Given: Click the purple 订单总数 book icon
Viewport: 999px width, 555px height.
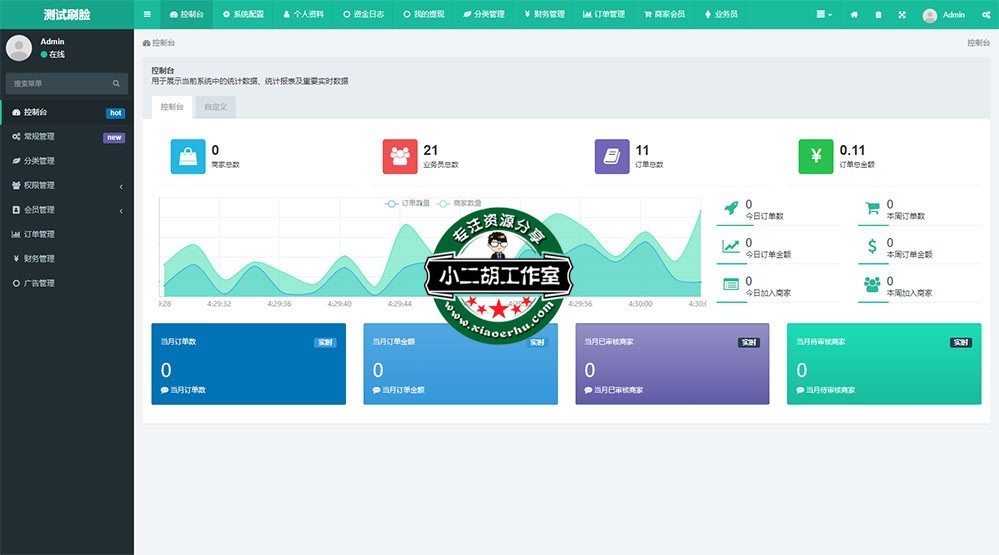Looking at the screenshot, I should (612, 156).
